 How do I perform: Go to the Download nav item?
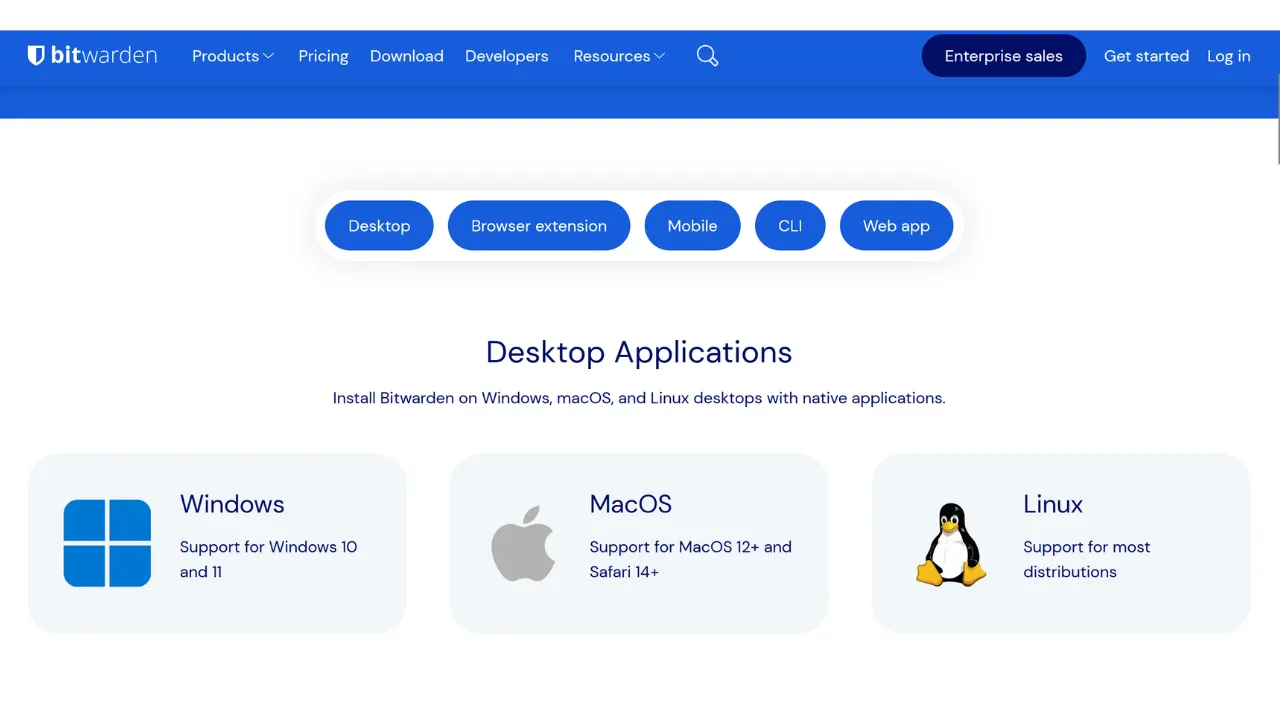coord(406,56)
